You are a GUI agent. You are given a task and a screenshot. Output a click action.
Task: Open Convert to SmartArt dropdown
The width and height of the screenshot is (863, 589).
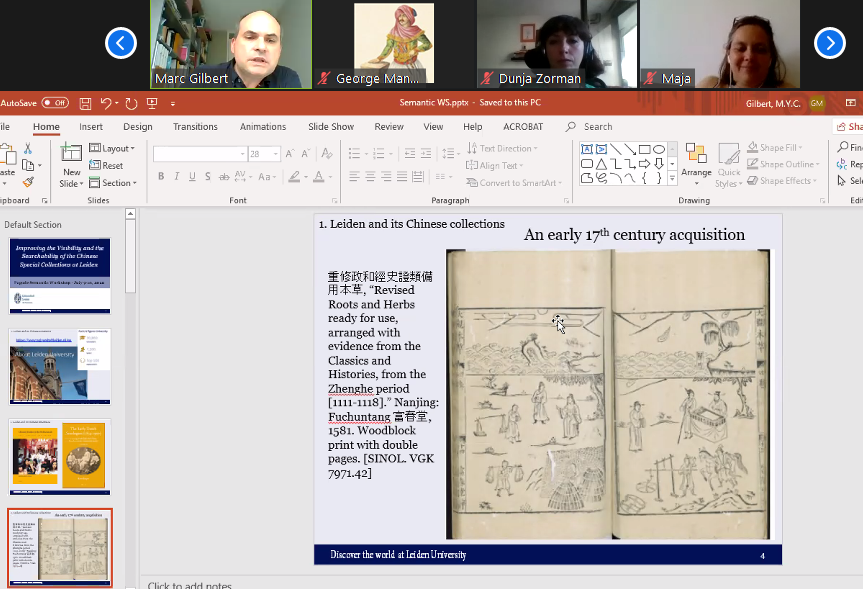[514, 183]
